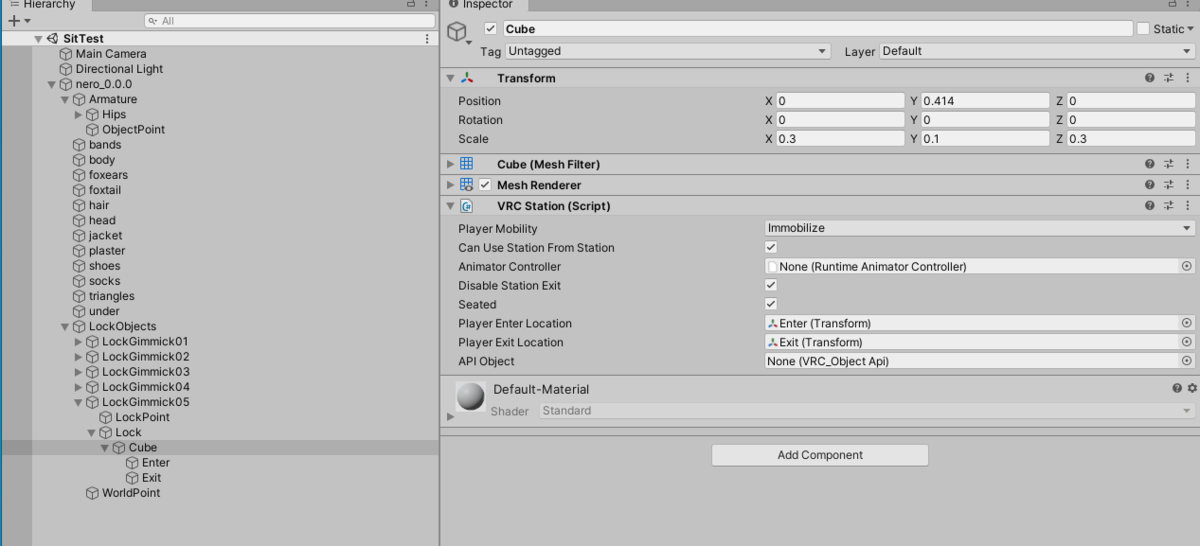Select foxears object in Hierarchy

coord(108,175)
